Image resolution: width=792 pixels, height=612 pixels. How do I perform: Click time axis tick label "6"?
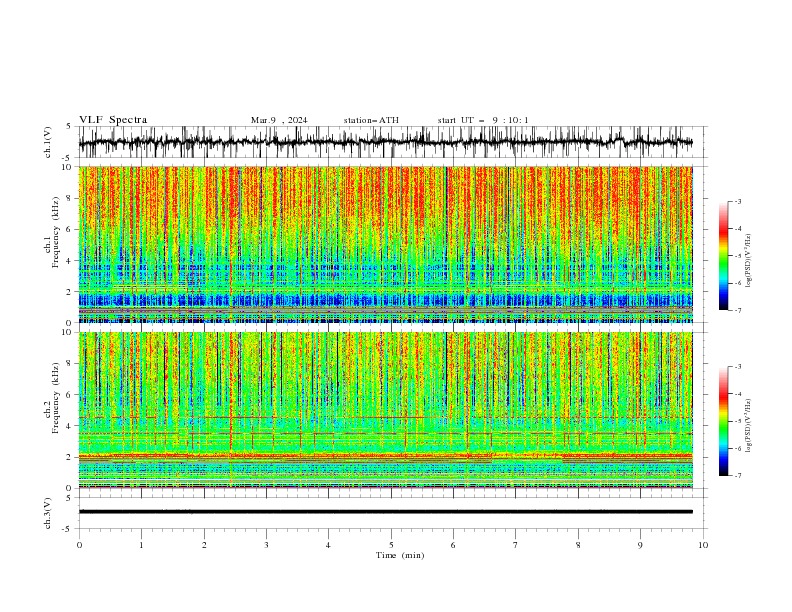coord(453,545)
